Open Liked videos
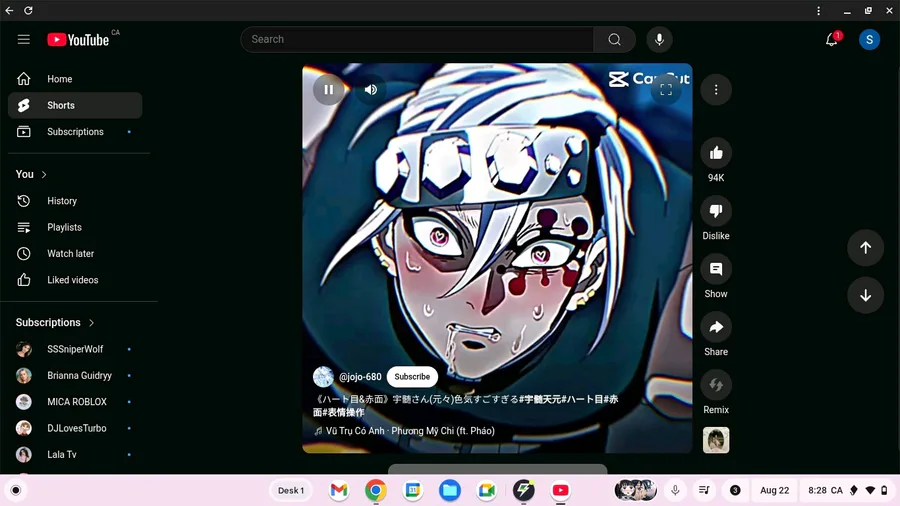The image size is (900, 506). click(75, 280)
